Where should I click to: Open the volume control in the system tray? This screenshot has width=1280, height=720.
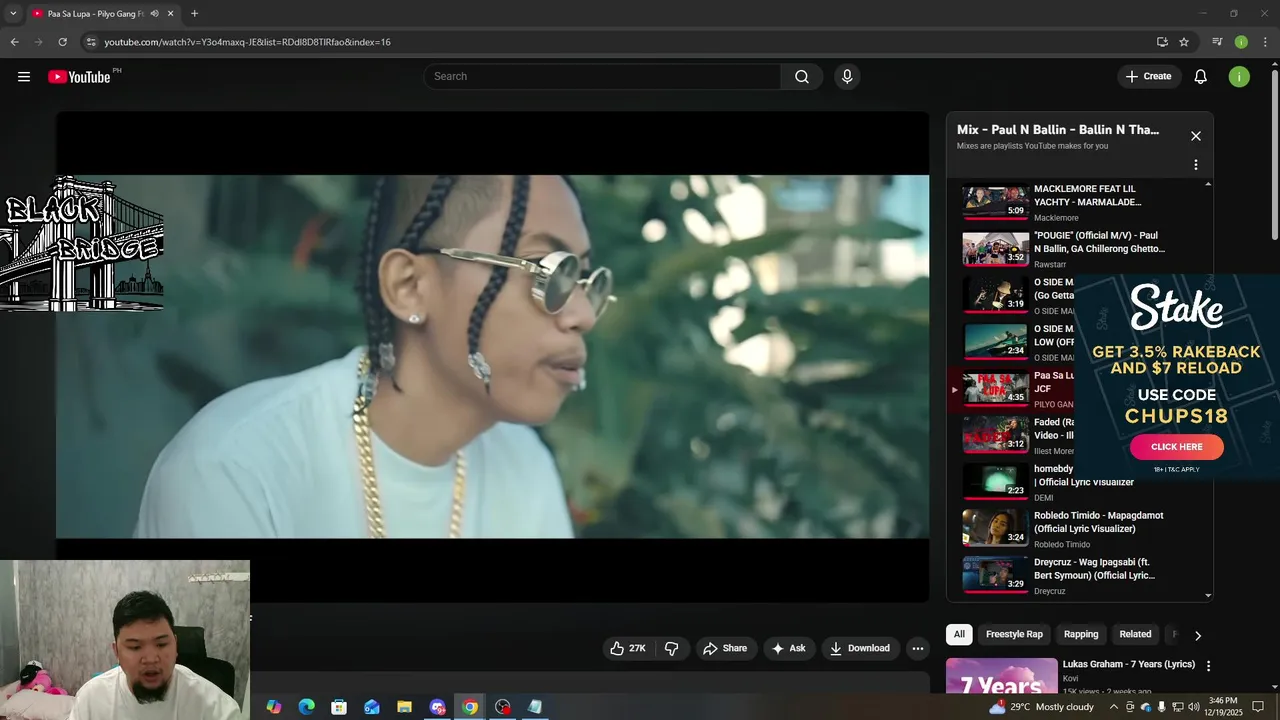[x=1193, y=707]
